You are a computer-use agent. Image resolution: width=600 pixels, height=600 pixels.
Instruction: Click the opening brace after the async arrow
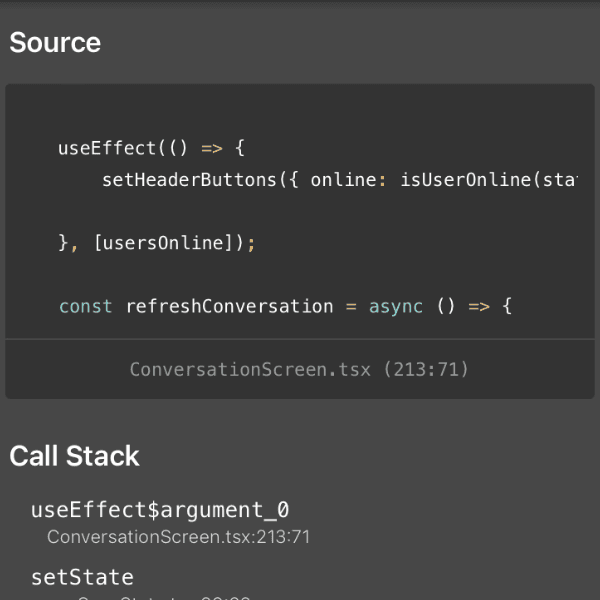coord(506,306)
